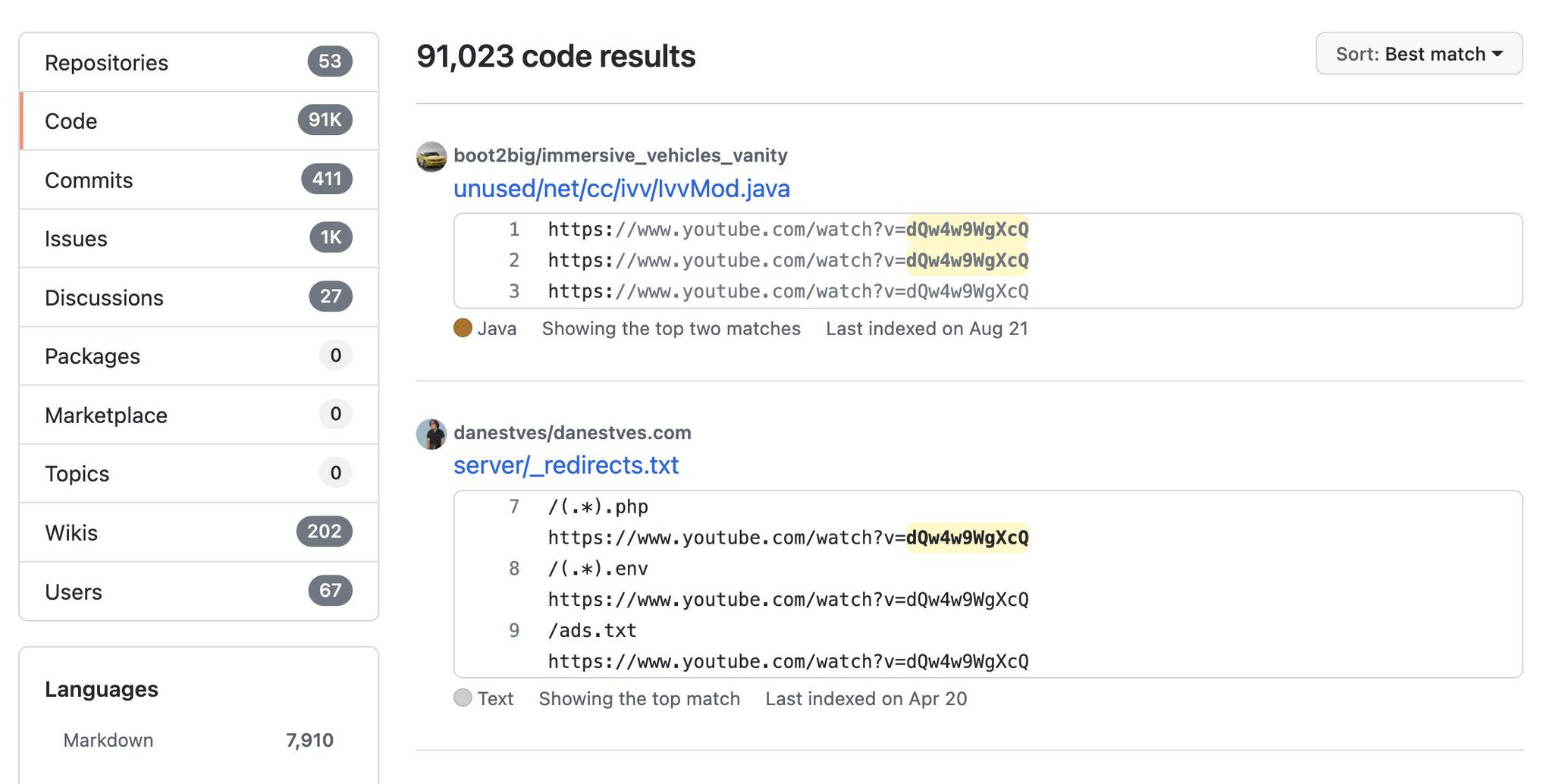Click the 91K count badge beside Code
This screenshot has height=784, width=1553.
tap(325, 120)
